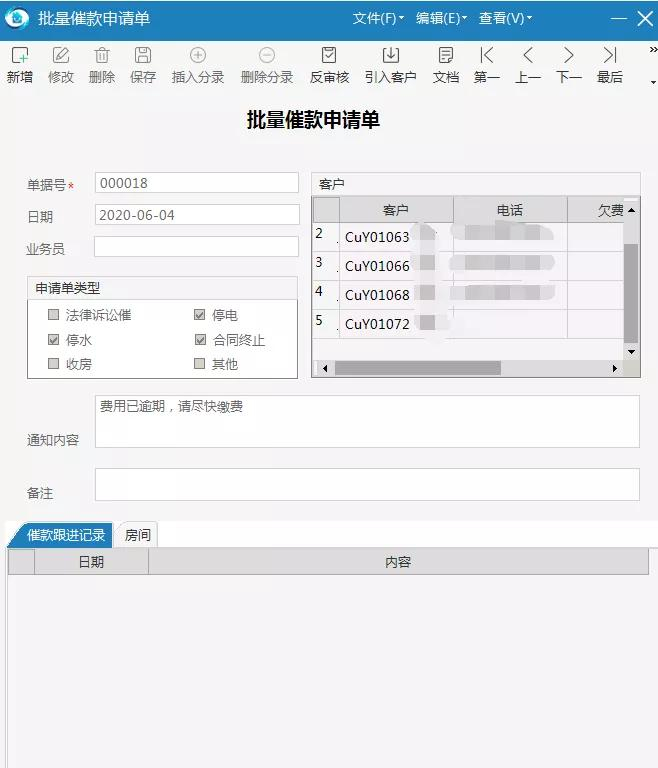Screen dimensions: 658x768
Task: Click the 删除 (Delete) toolbar icon
Action: [x=102, y=55]
